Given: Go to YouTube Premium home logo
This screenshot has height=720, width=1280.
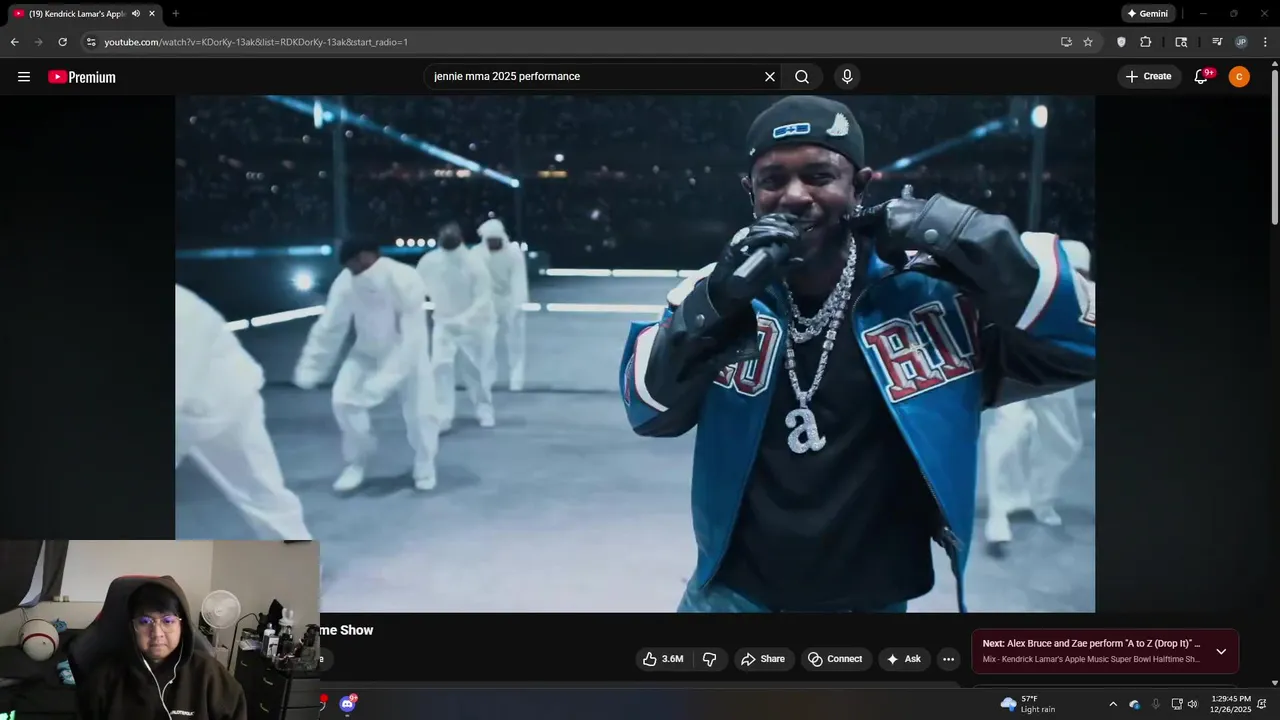Looking at the screenshot, I should (82, 77).
